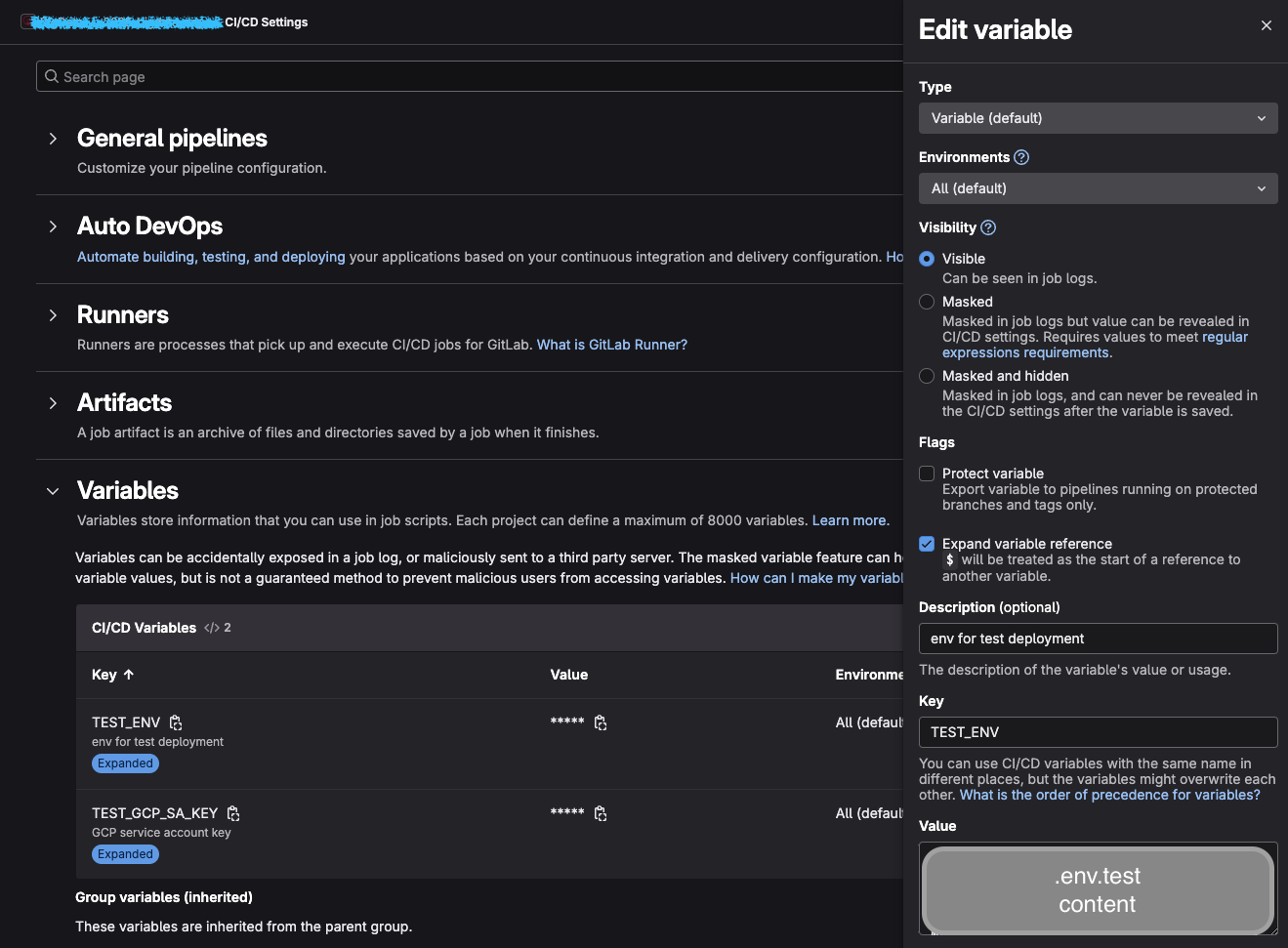Image resolution: width=1288 pixels, height=948 pixels.
Task: Click the TEST_ENV key text
Action: tap(126, 722)
